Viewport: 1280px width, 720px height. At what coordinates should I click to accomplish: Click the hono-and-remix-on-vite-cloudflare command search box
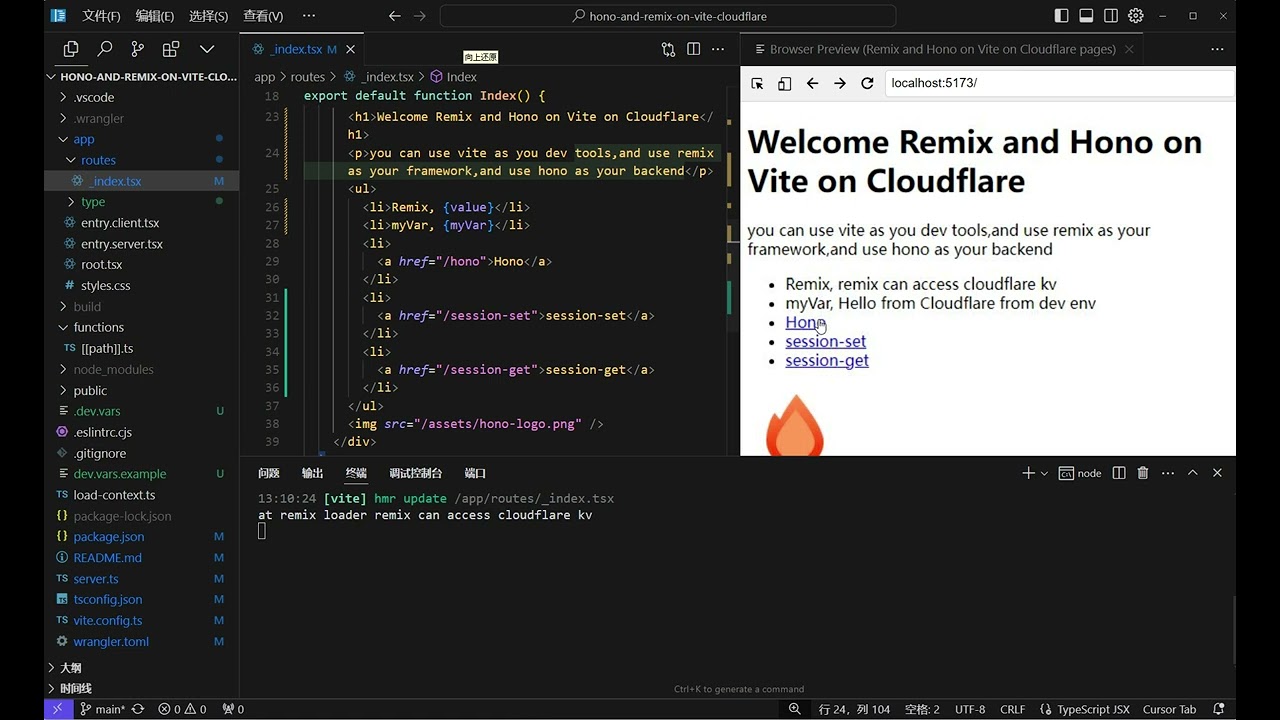(668, 16)
